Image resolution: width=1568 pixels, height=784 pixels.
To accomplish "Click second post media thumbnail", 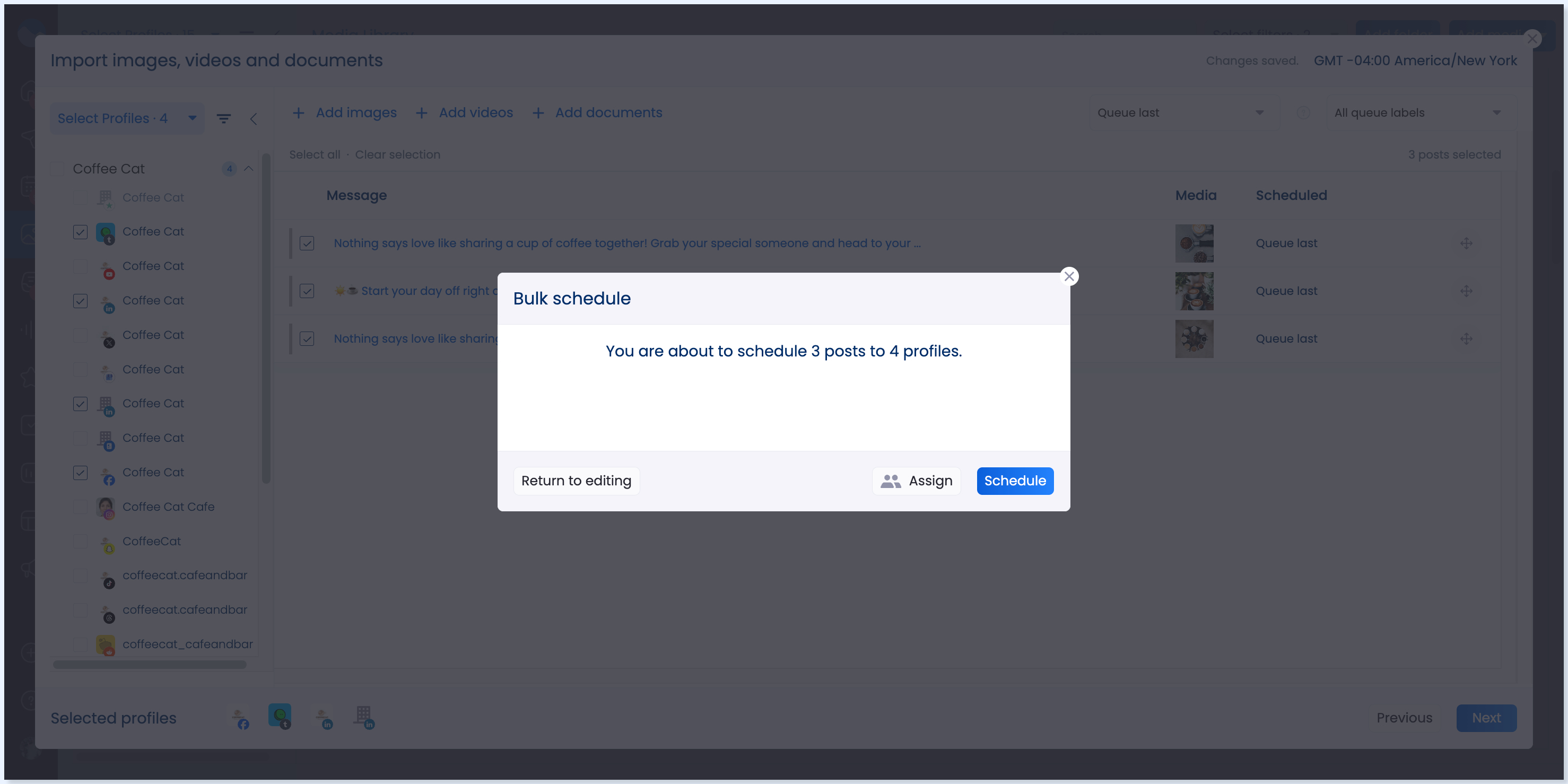I will pos(1194,291).
